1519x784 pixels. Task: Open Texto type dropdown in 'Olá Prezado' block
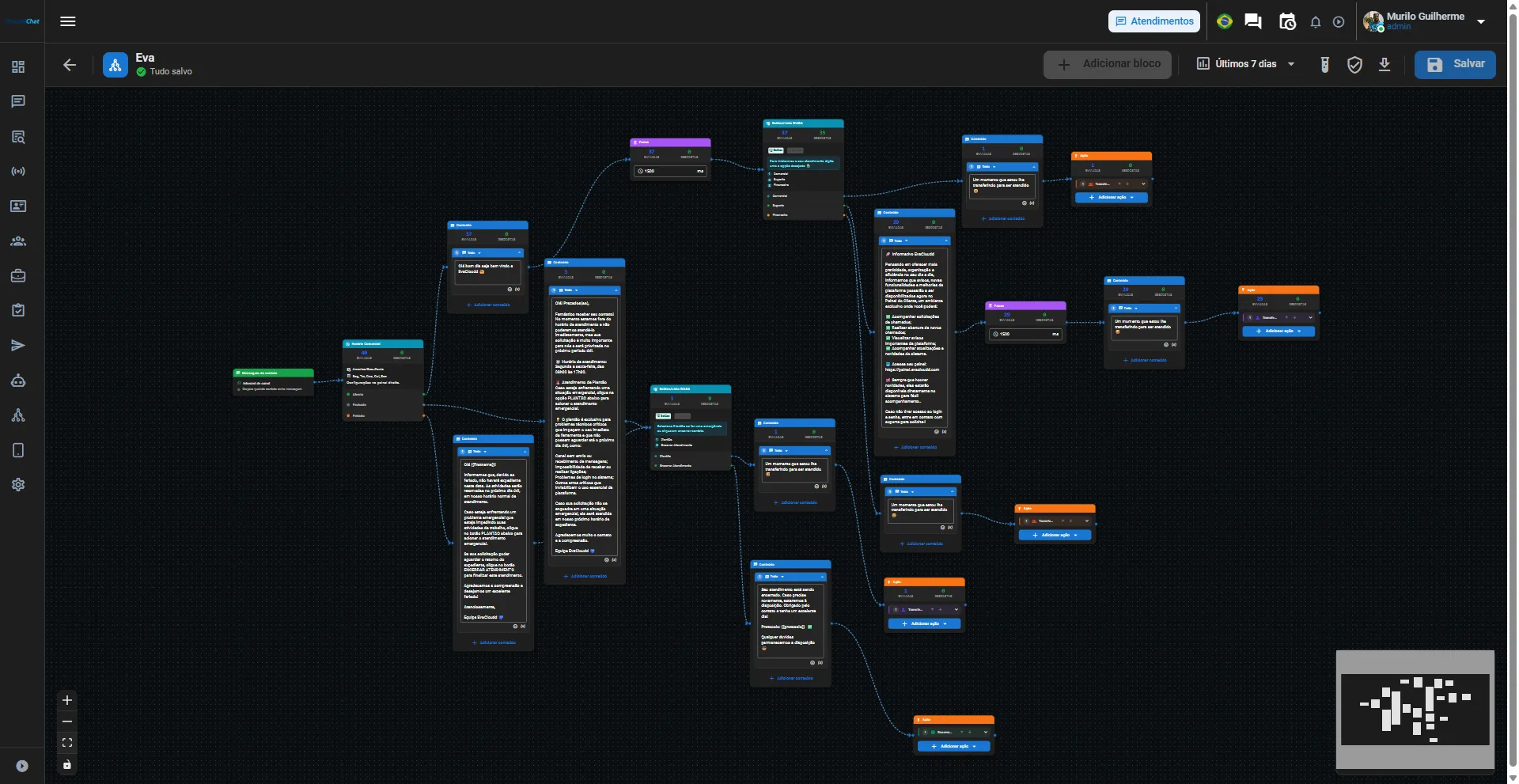568,290
